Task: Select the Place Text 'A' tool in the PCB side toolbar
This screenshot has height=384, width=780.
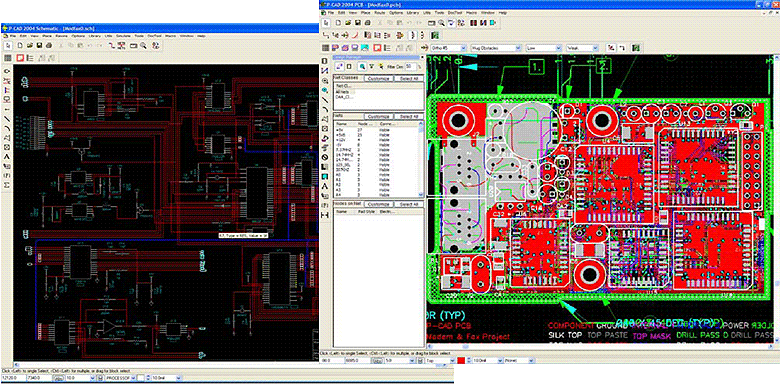Action: tap(325, 186)
